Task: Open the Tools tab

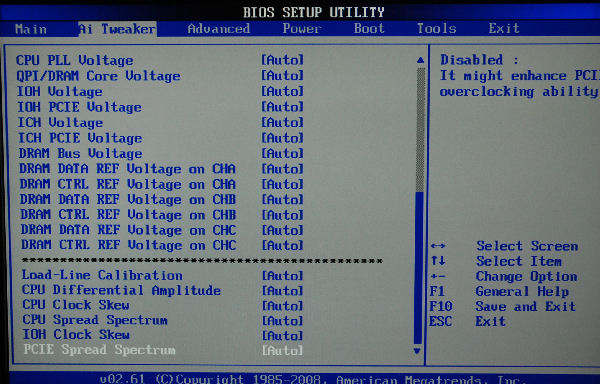Action: (x=436, y=28)
